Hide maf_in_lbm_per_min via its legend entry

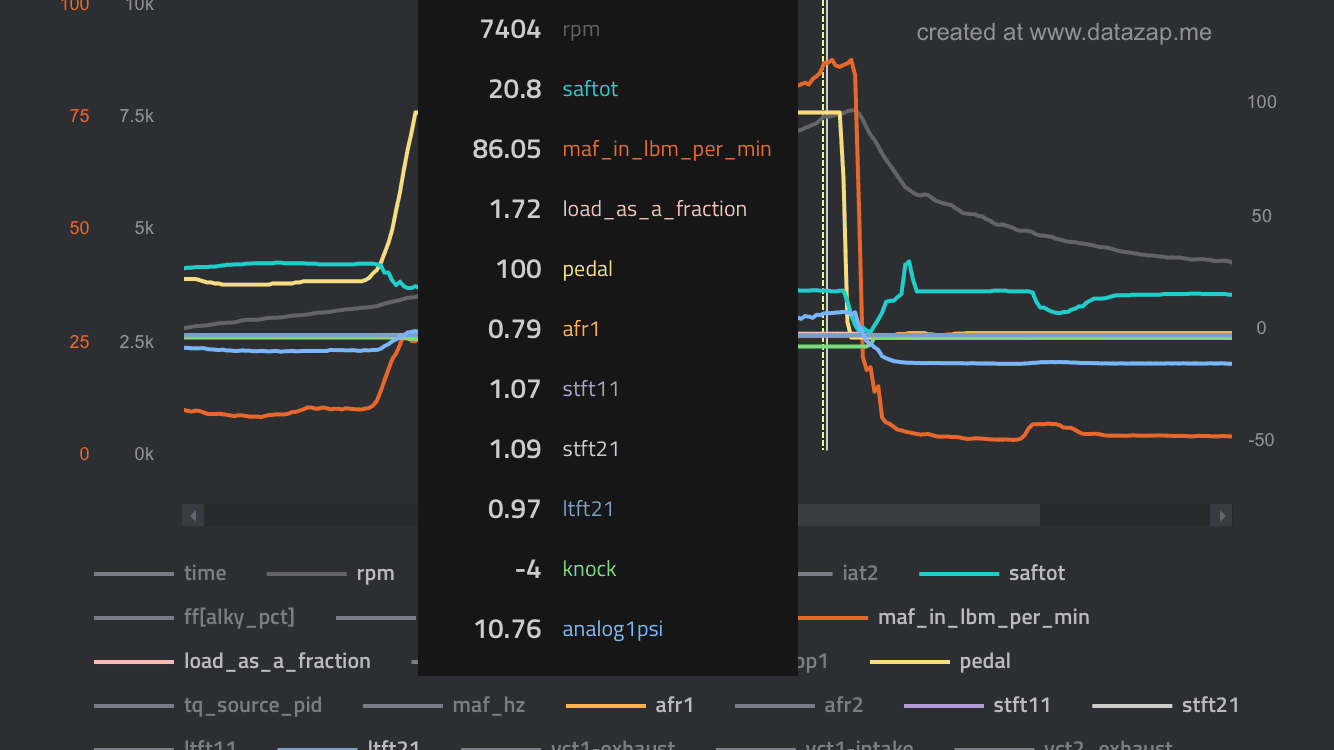[943, 617]
